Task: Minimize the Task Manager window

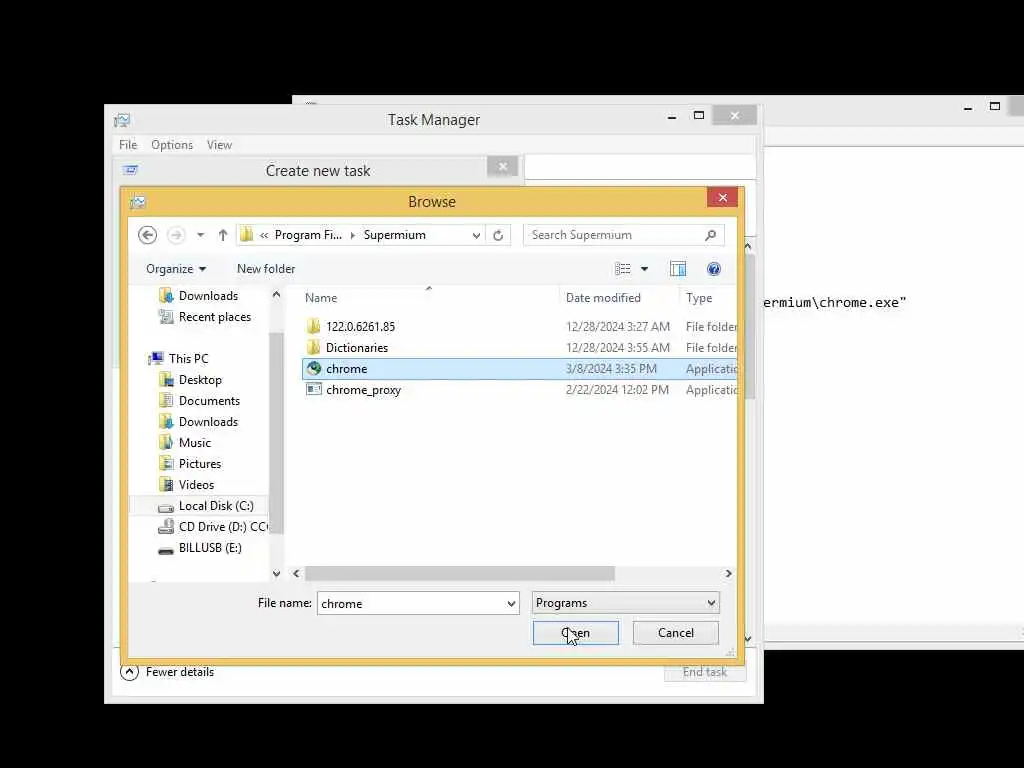Action: coord(672,116)
